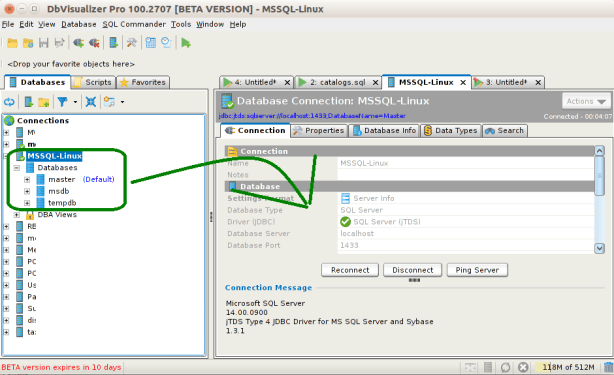The height and width of the screenshot is (375, 614).
Task: Expand the msdb database node
Action: pyautogui.click(x=27, y=191)
